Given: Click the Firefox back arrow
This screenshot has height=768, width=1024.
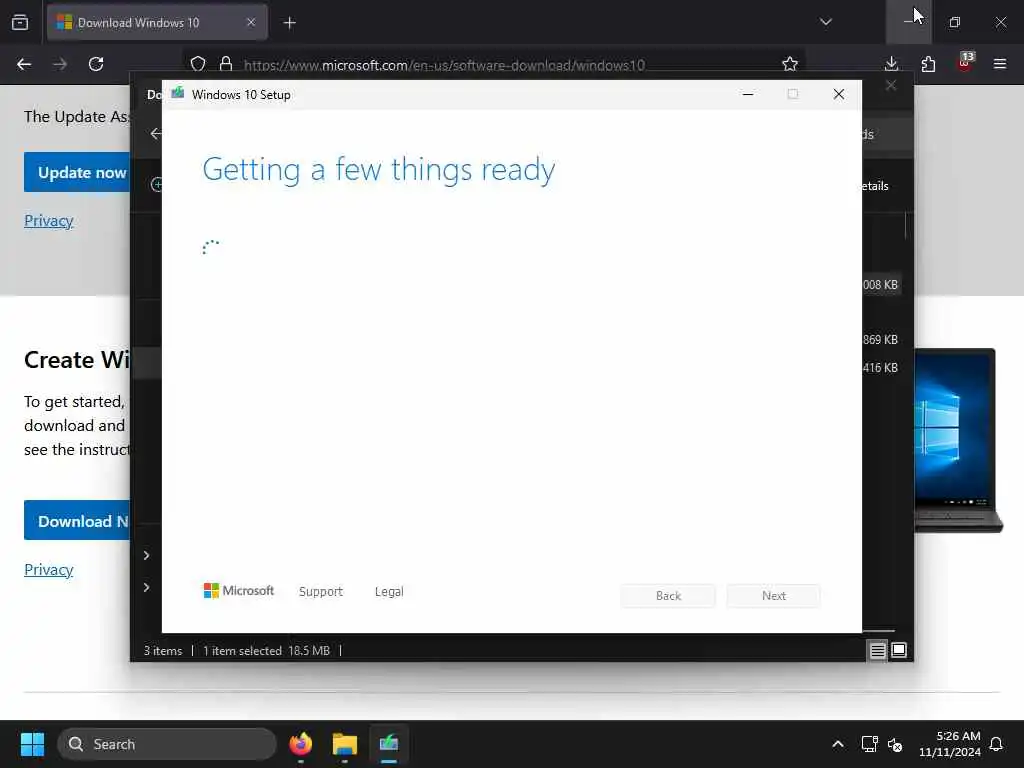Looking at the screenshot, I should click(24, 64).
